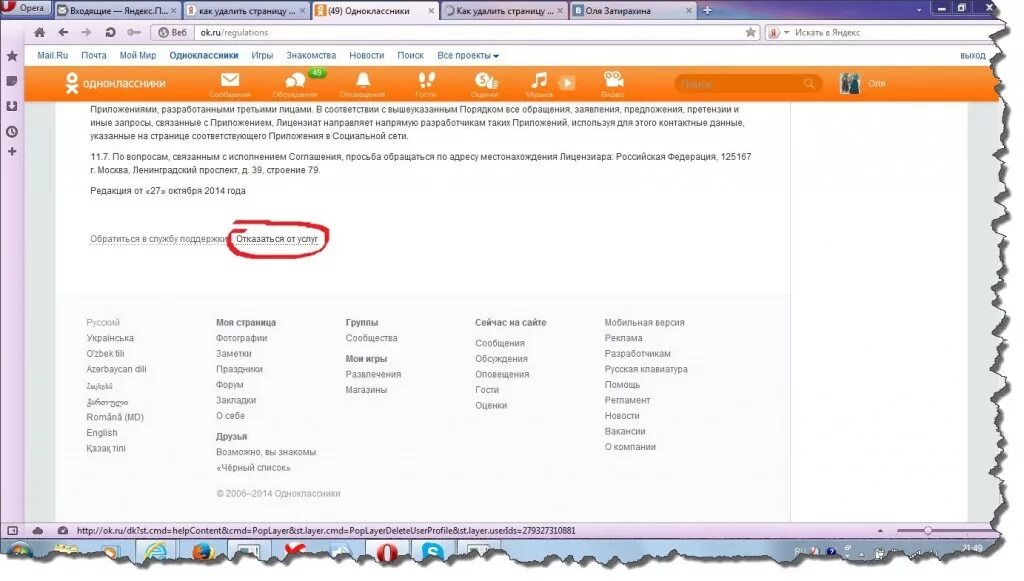Open the Веб security badge dropdown
1024x581 pixels.
click(172, 32)
